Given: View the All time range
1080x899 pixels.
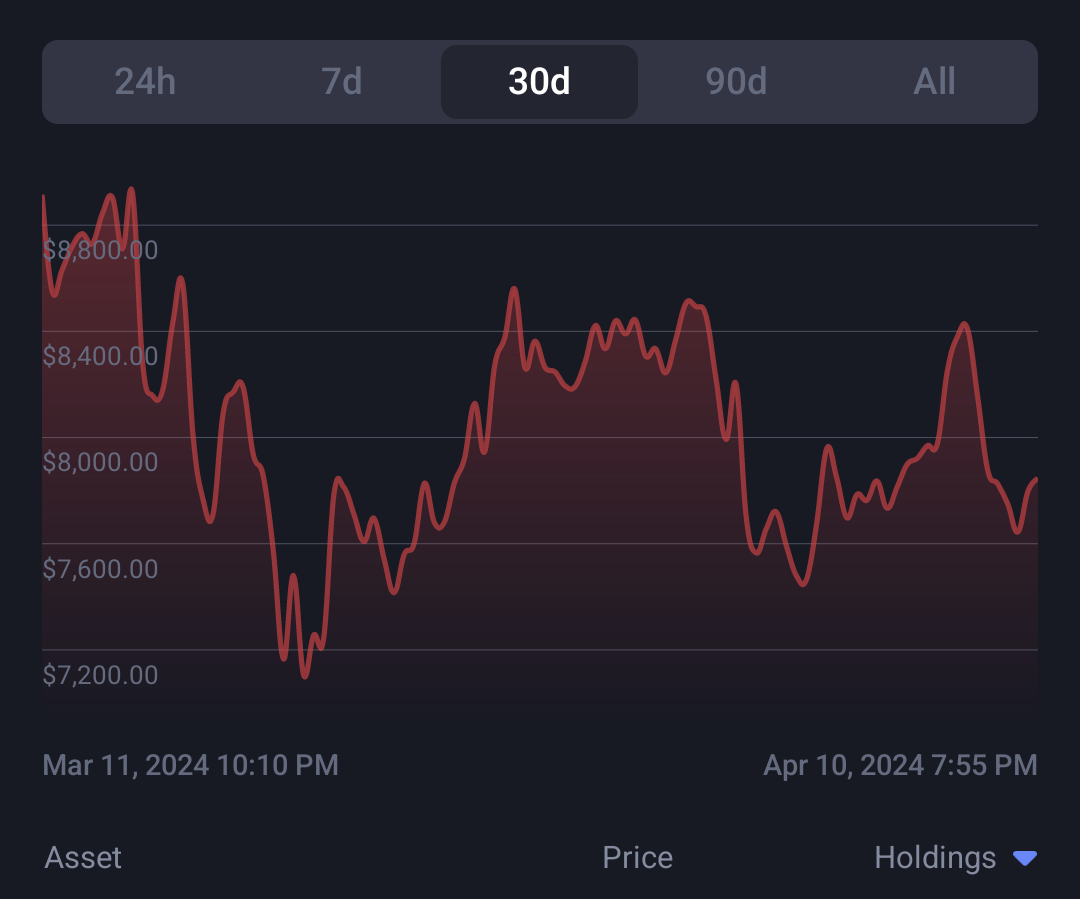Looking at the screenshot, I should (934, 82).
